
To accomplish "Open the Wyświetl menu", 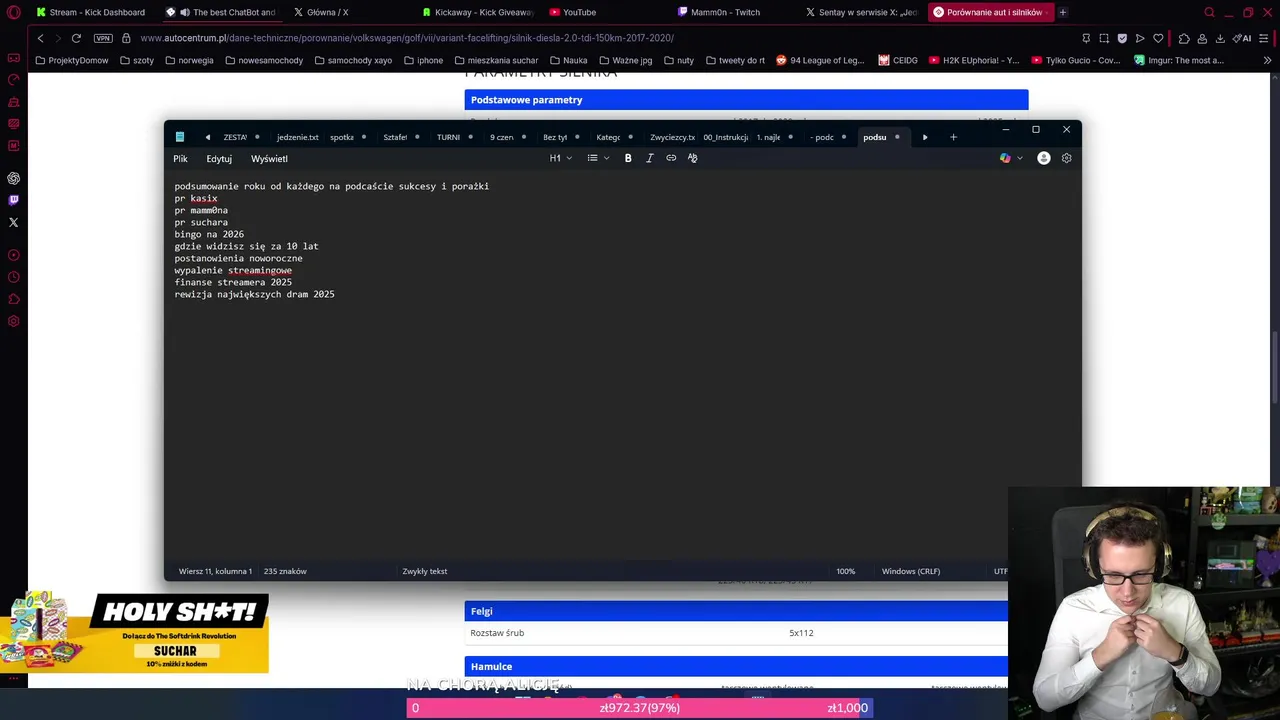I will [269, 158].
